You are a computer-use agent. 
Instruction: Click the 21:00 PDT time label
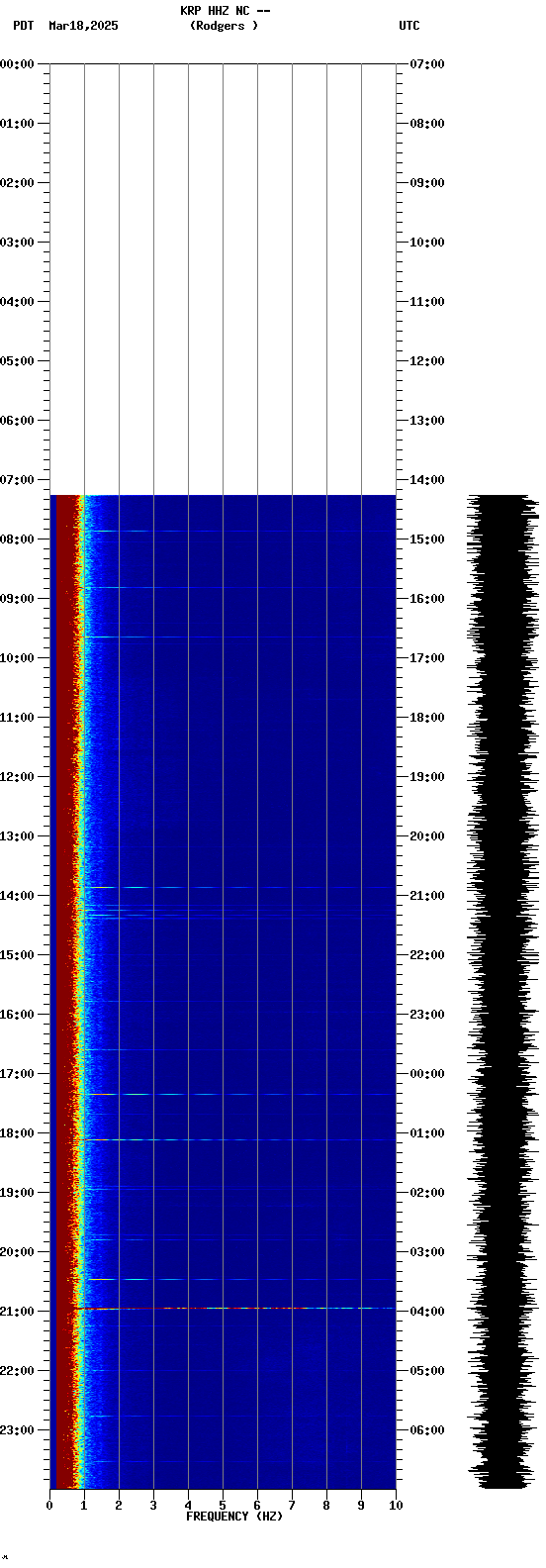[x=18, y=1312]
